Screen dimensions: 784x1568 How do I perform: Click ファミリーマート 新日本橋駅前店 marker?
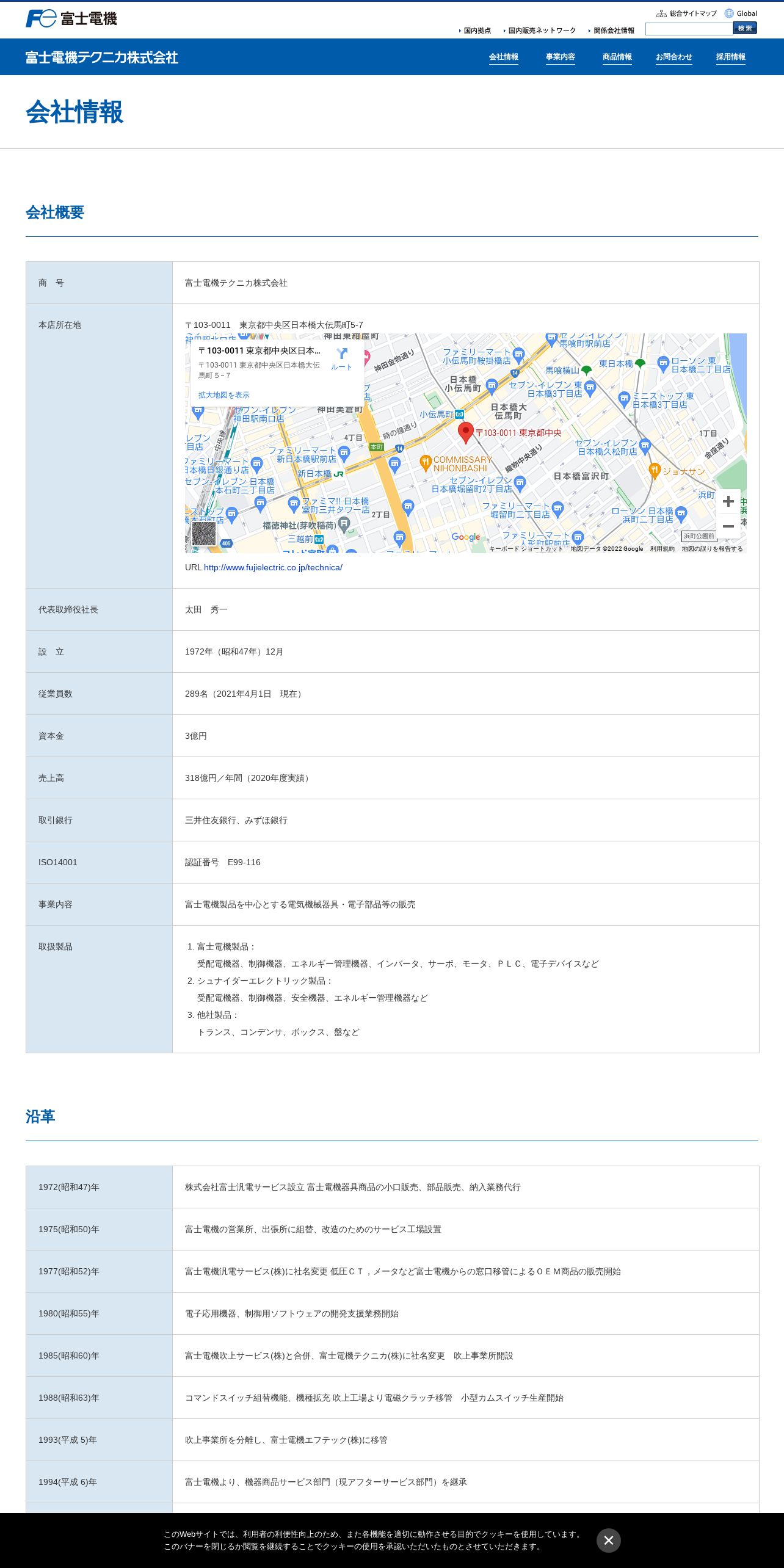coord(344,453)
